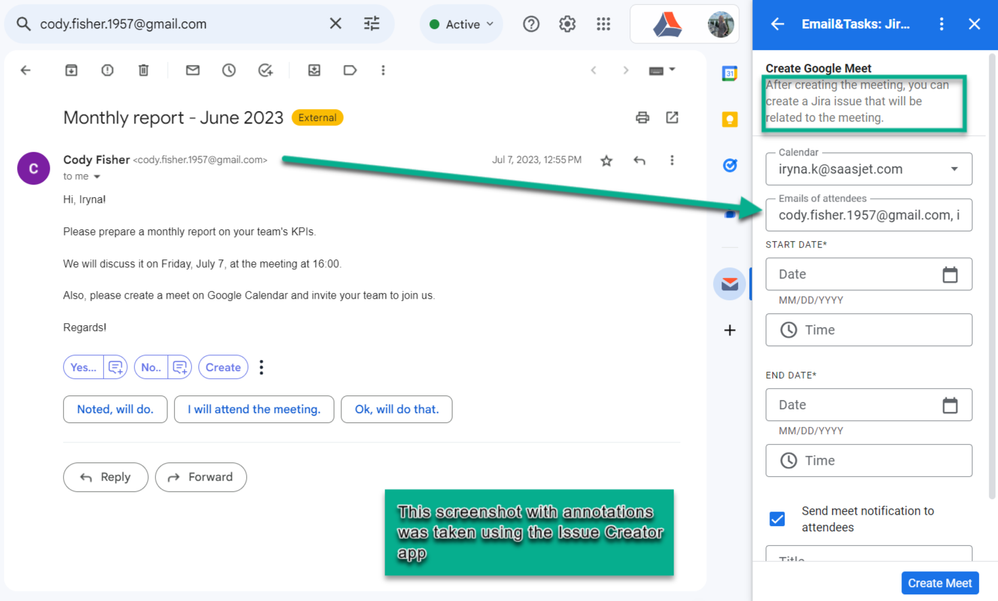Star the Cody Fisher message
The height and width of the screenshot is (601, 998).
tap(607, 160)
